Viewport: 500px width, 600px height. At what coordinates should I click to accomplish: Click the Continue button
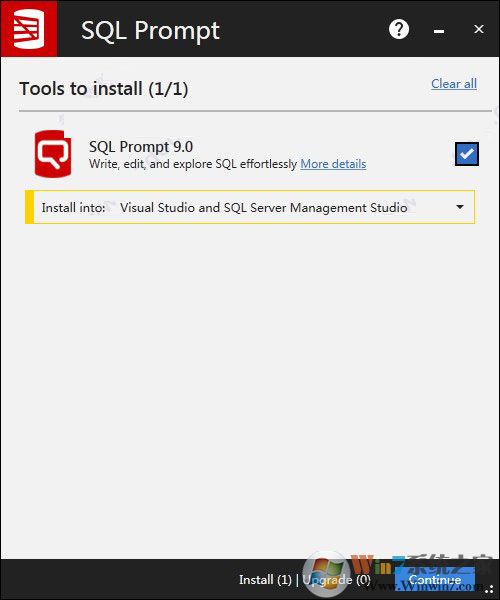pos(435,579)
